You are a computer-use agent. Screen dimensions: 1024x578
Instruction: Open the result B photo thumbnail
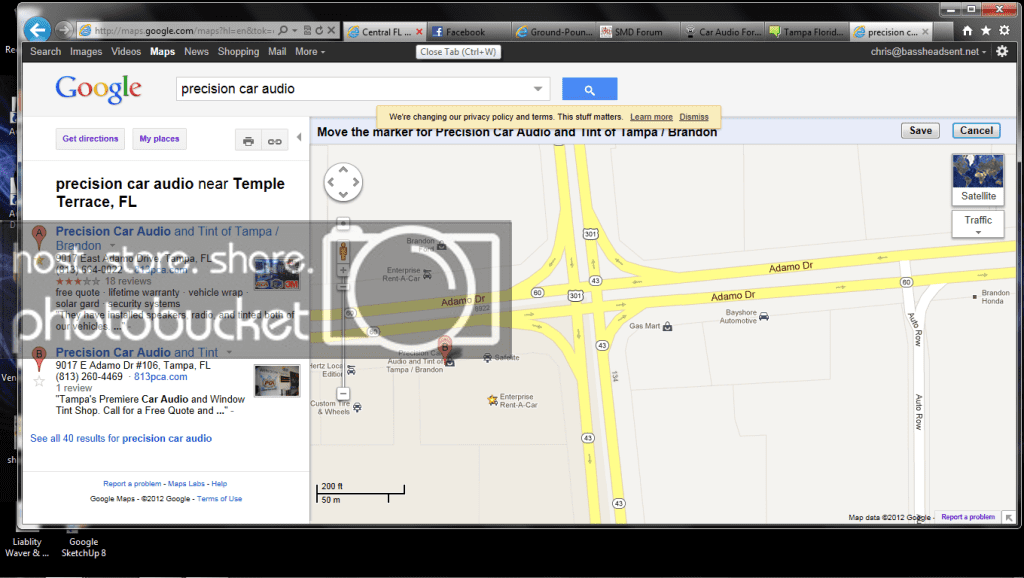277,381
